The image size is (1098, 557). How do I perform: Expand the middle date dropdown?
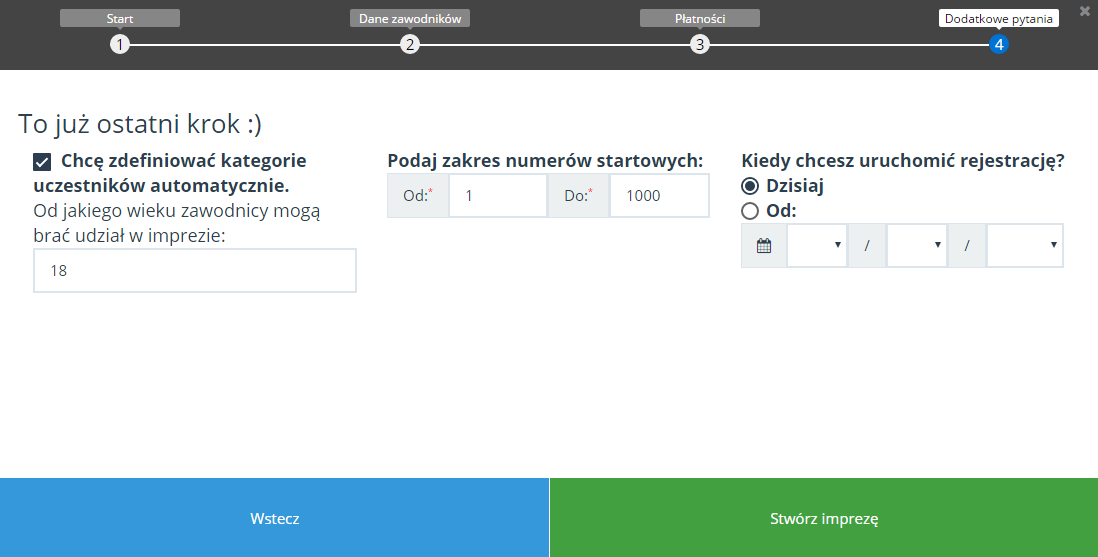917,246
